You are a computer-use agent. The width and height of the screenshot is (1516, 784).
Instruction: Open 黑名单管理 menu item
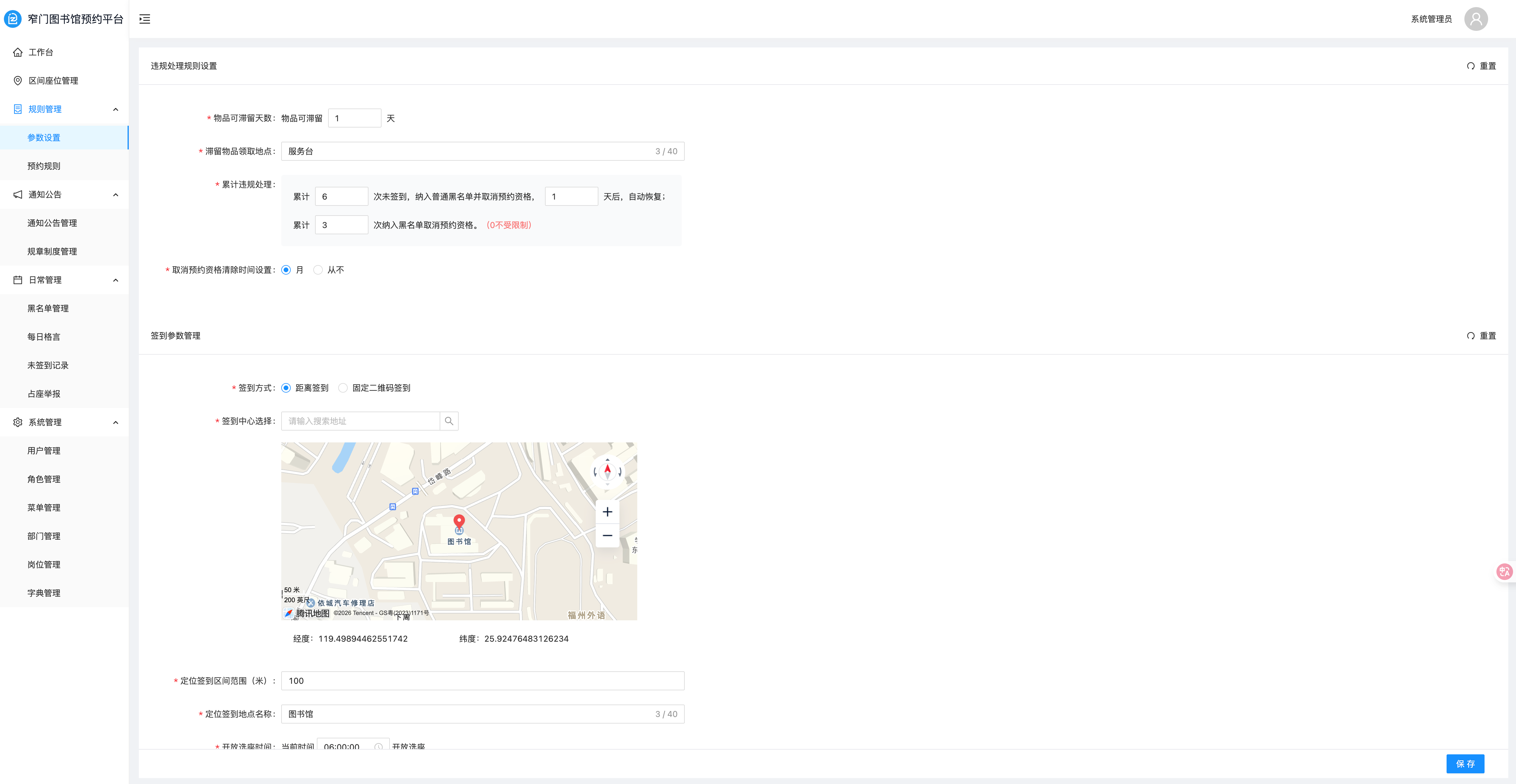48,308
